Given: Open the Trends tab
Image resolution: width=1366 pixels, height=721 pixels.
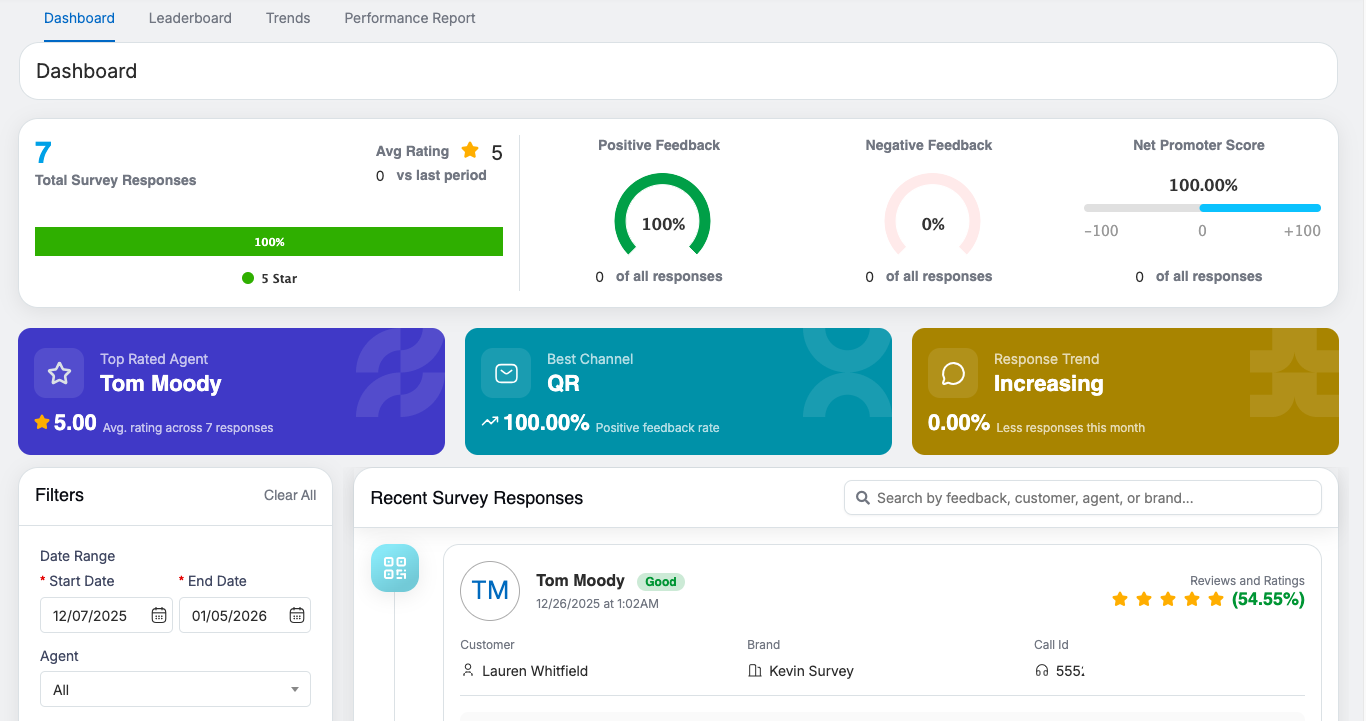Looking at the screenshot, I should tap(288, 18).
